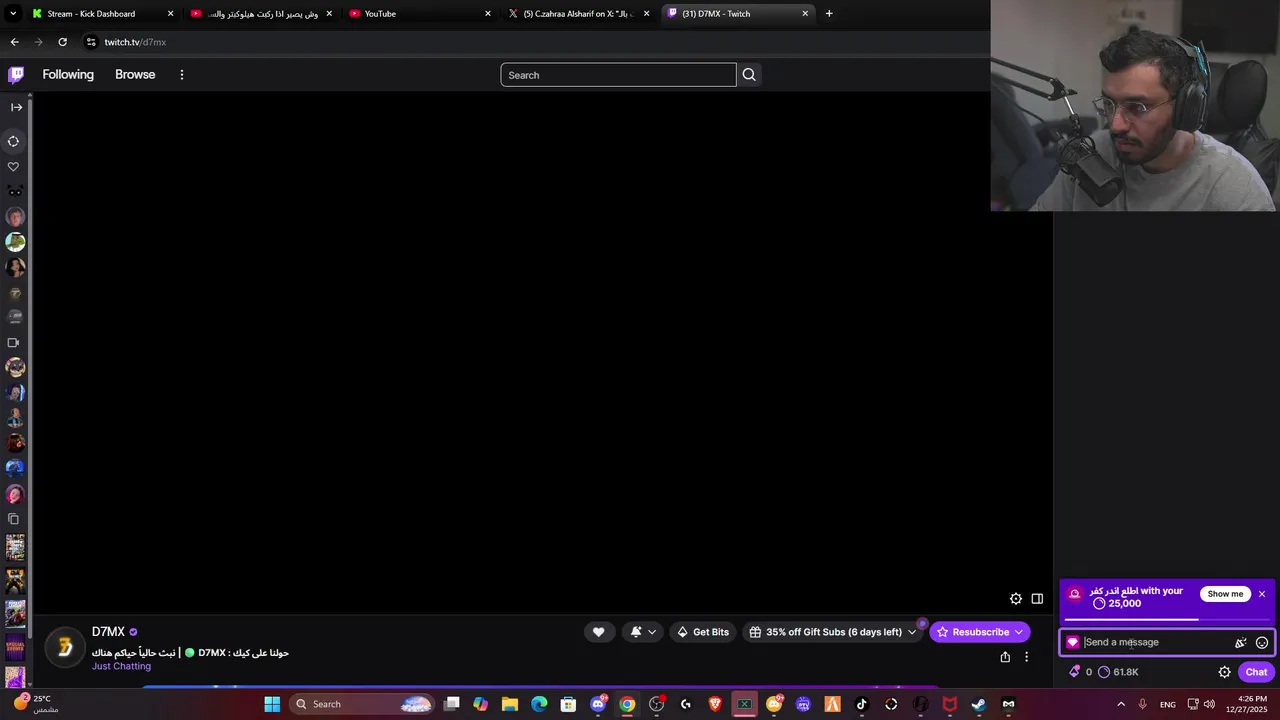Open the player settings gear icon

click(1016, 599)
